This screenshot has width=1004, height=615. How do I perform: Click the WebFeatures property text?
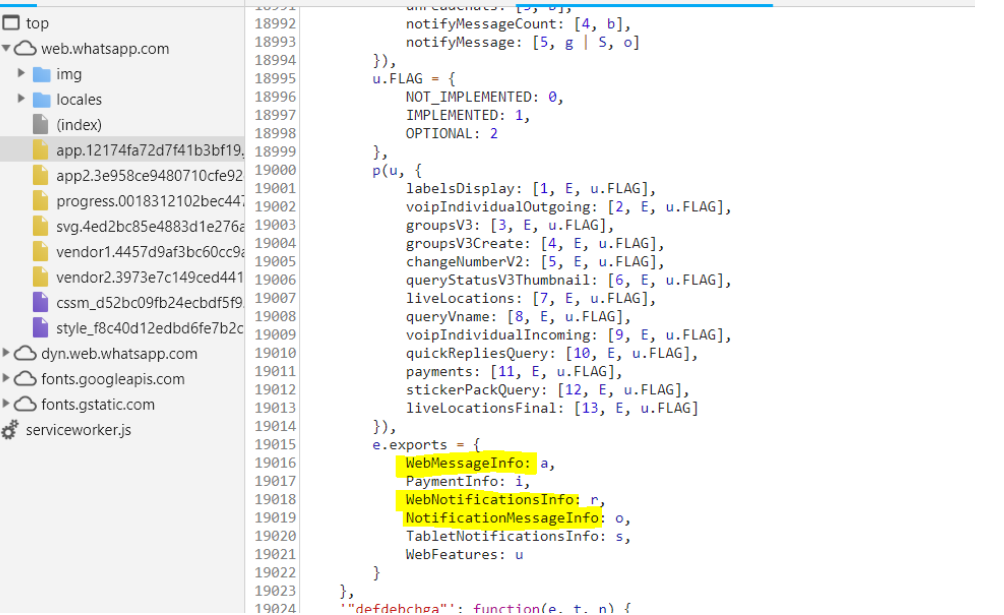pyautogui.click(x=456, y=554)
